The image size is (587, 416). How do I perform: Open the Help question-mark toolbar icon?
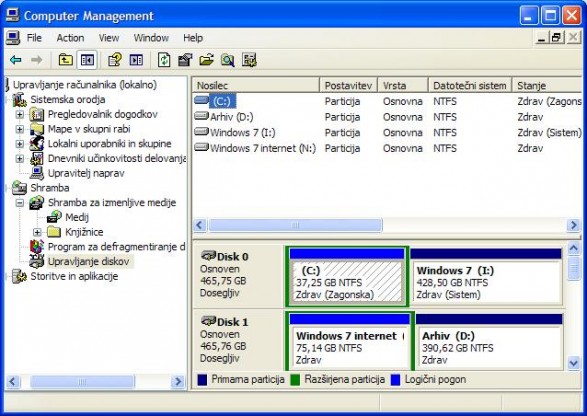click(115, 60)
